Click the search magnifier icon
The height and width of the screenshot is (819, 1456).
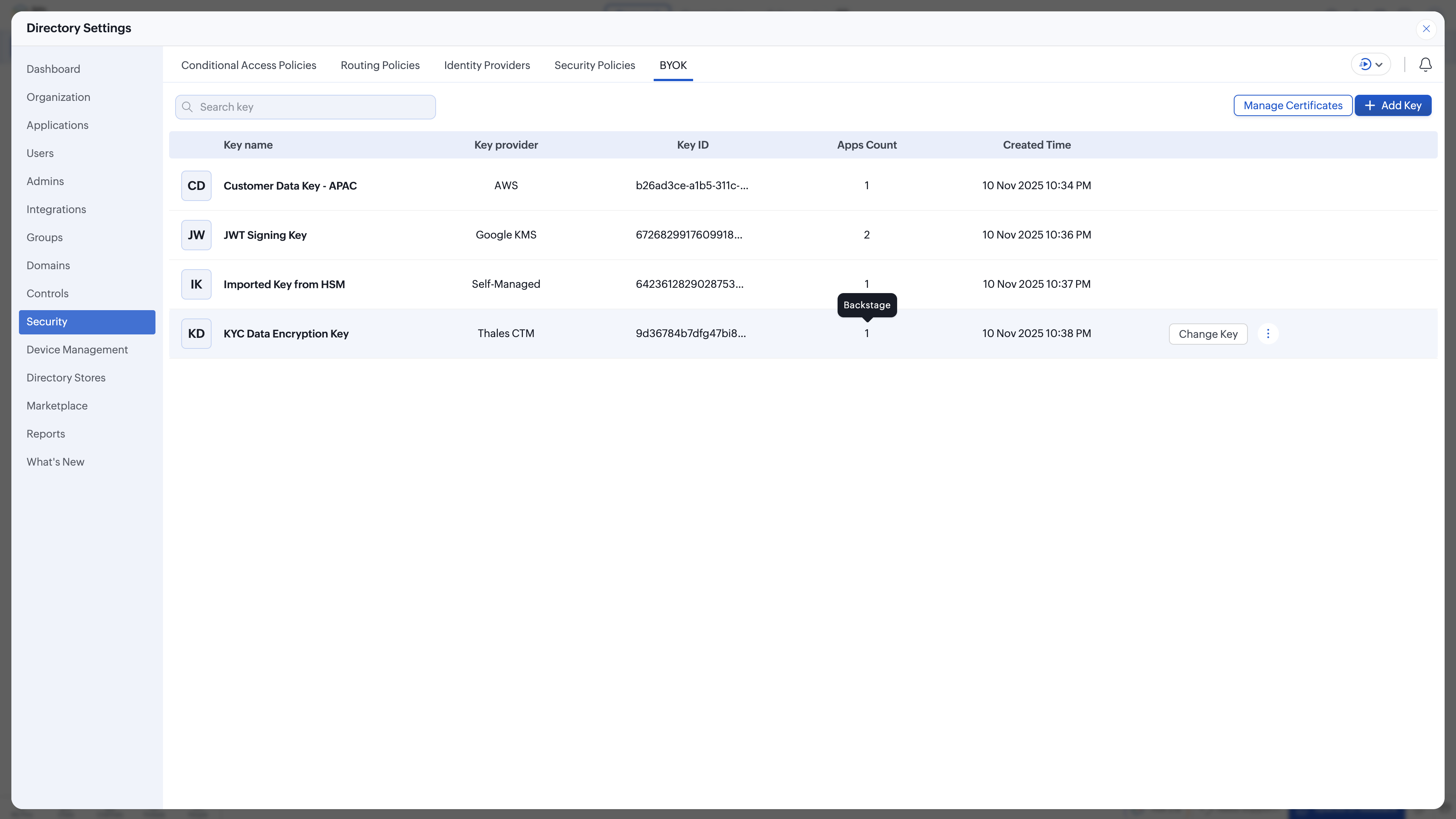(x=187, y=107)
